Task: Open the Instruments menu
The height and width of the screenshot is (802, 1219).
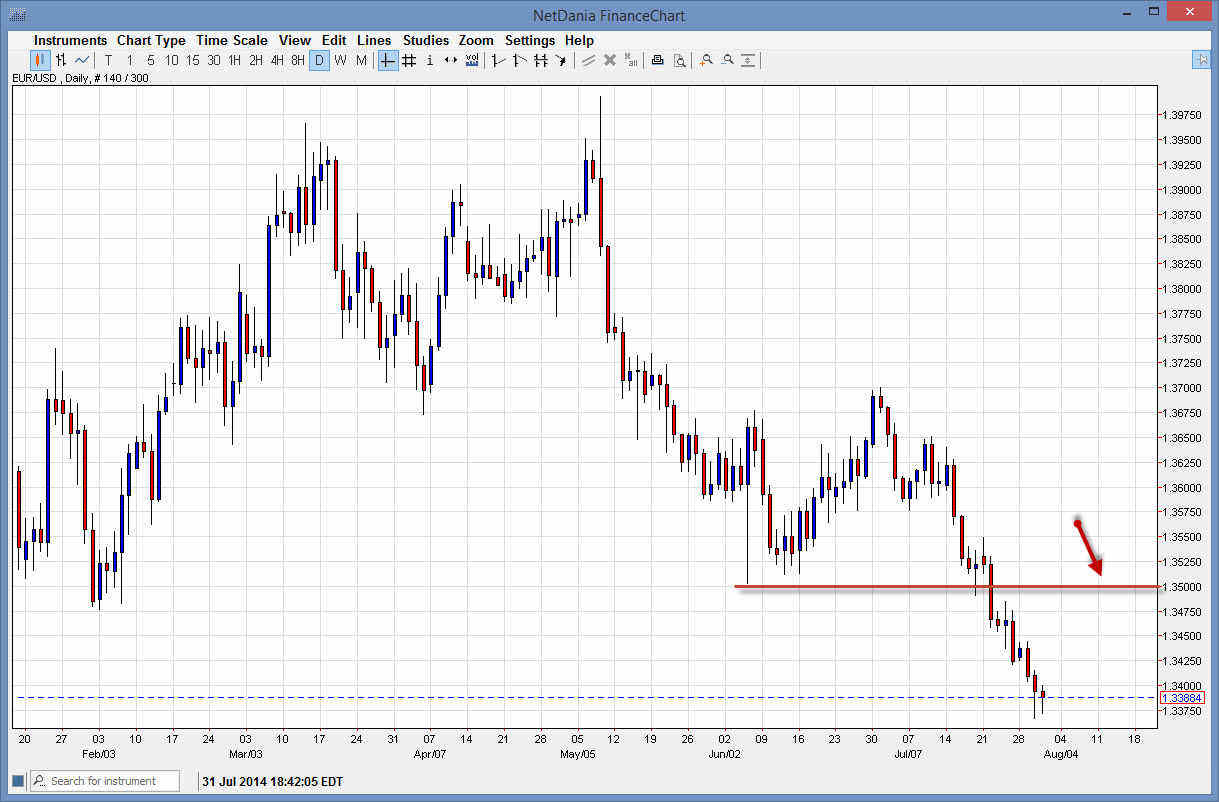Action: (x=70, y=40)
